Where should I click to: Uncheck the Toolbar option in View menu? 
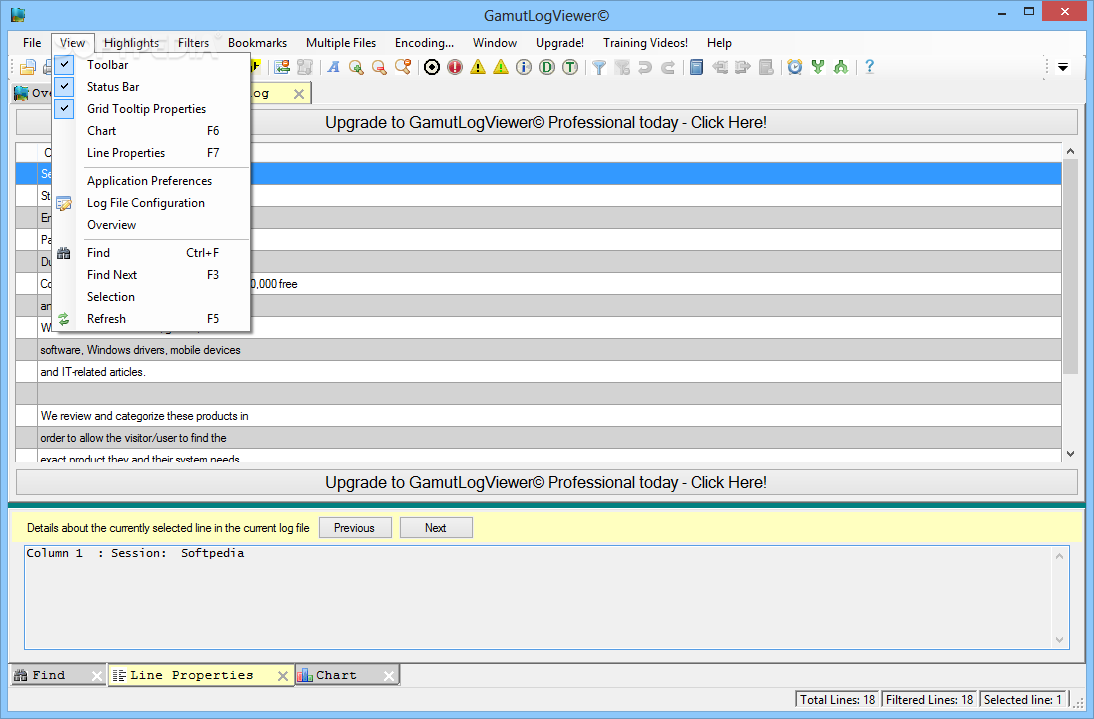[151, 65]
